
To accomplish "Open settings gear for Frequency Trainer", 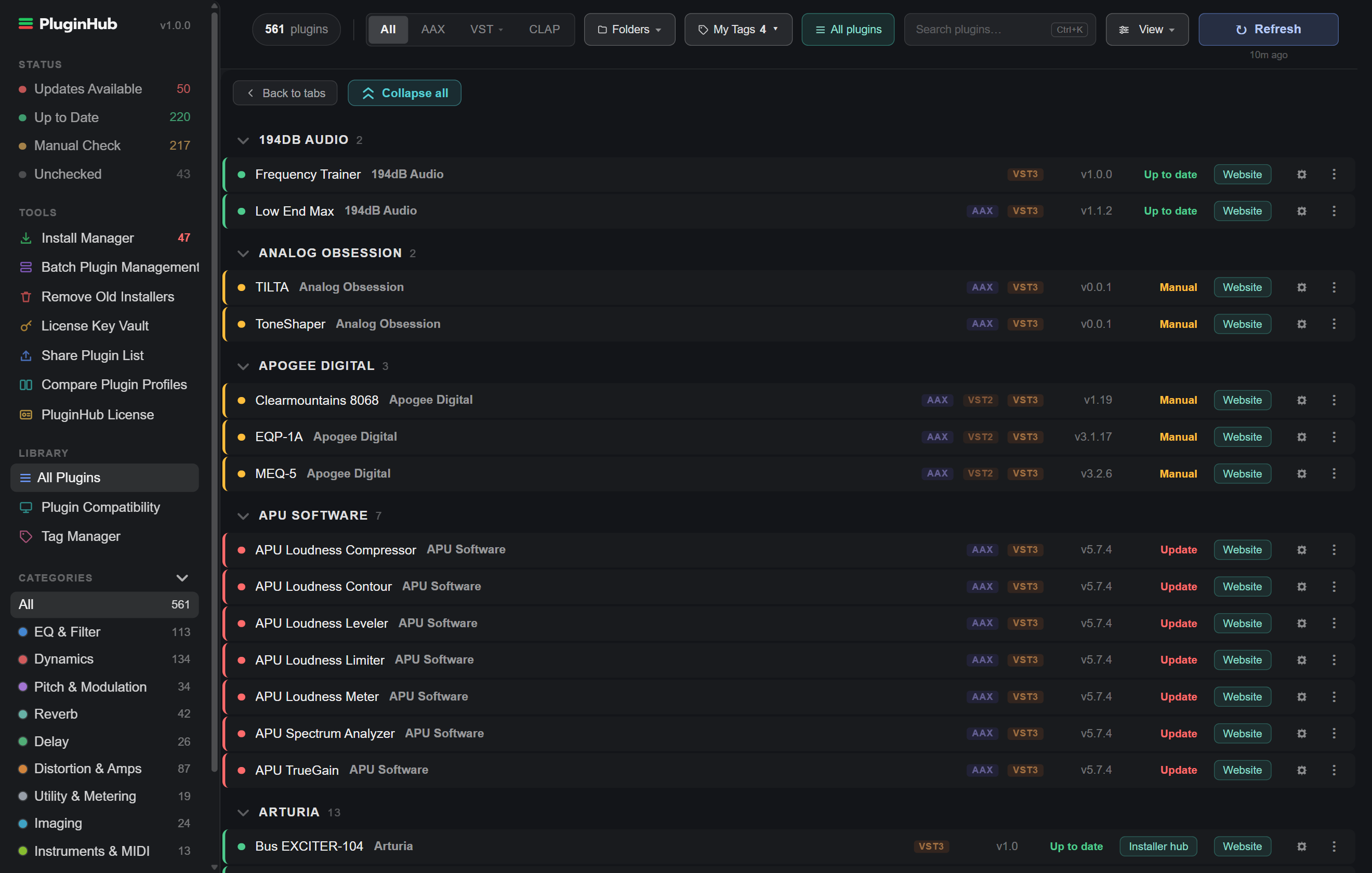I will [x=1301, y=175].
